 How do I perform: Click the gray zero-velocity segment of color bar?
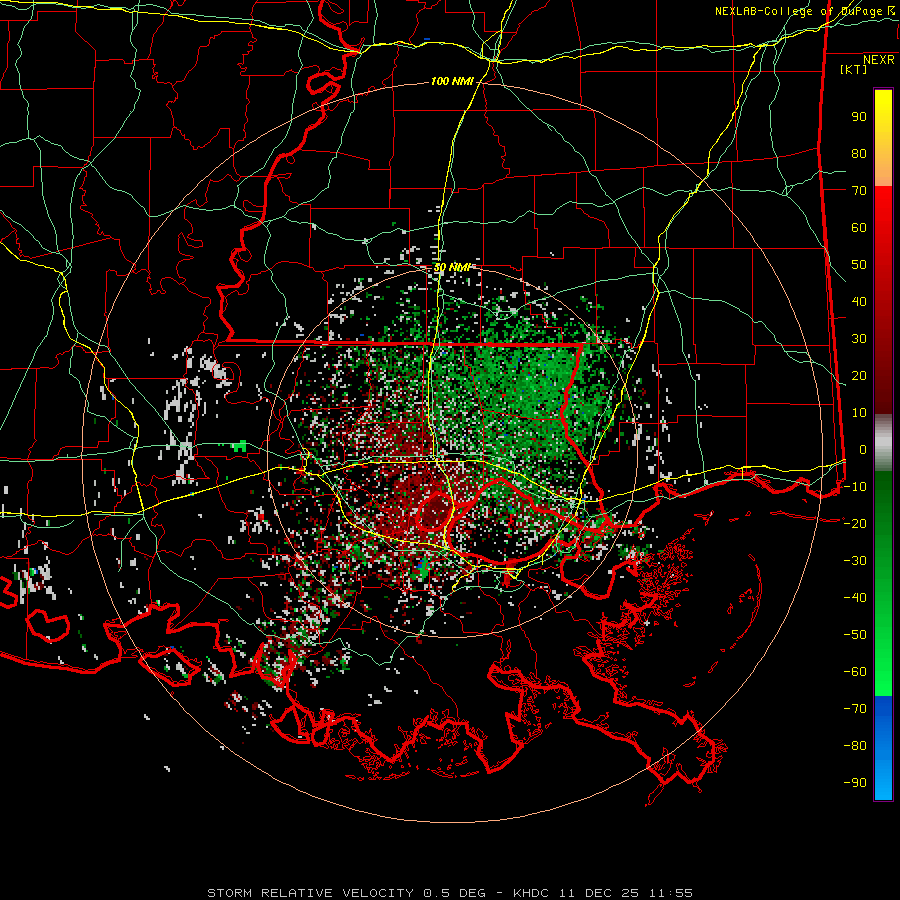883,443
